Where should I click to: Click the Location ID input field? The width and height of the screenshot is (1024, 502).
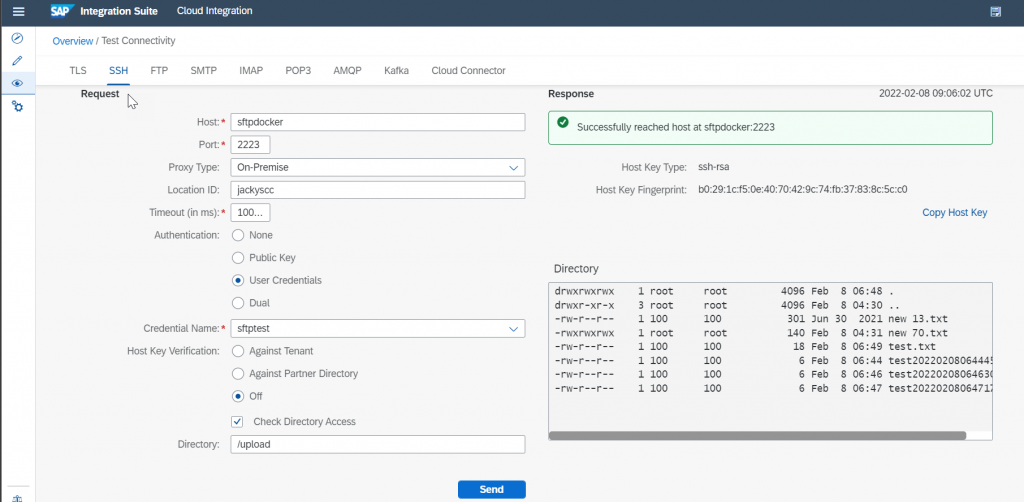coord(378,190)
